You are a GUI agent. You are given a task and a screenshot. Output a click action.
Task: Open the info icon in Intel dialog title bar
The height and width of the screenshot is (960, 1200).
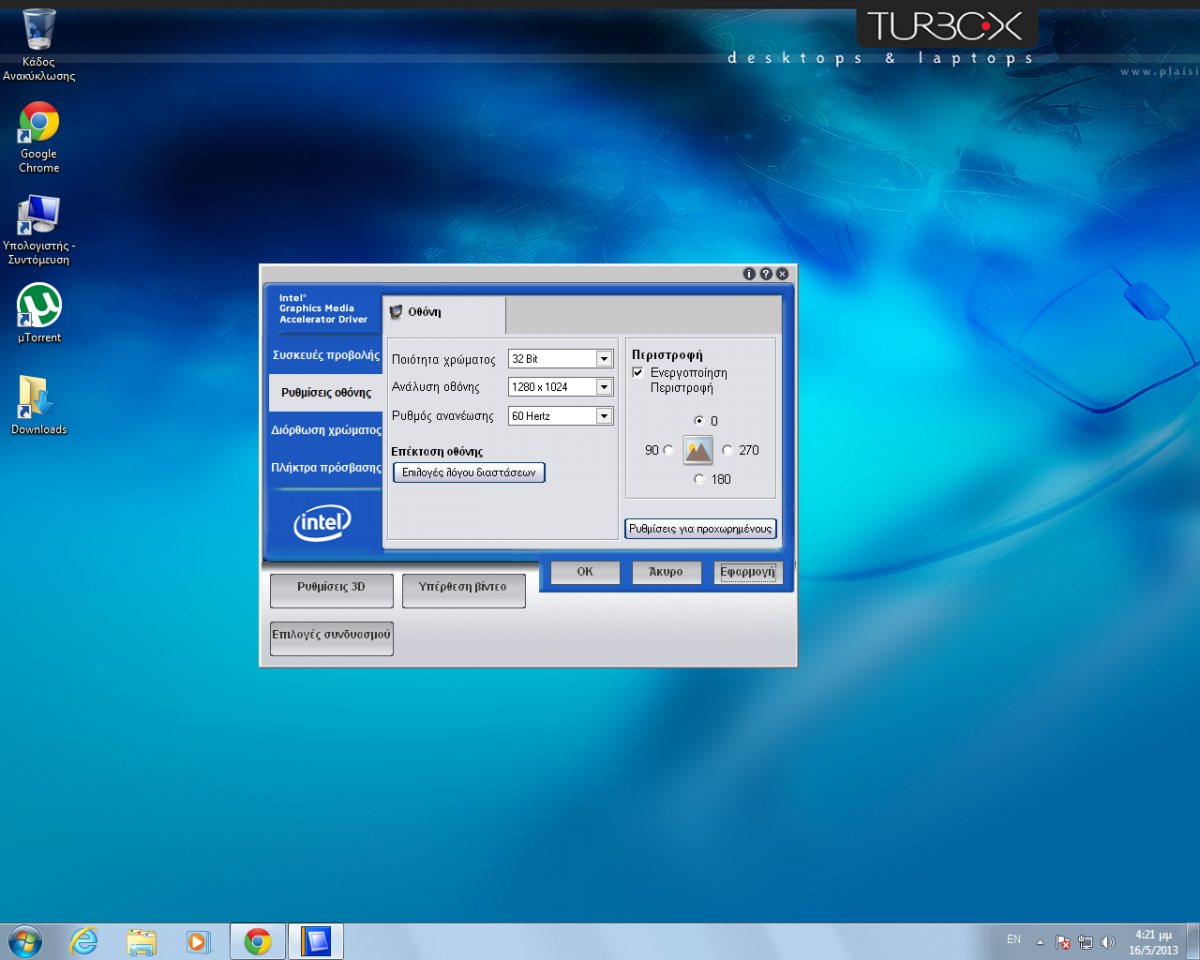click(749, 273)
